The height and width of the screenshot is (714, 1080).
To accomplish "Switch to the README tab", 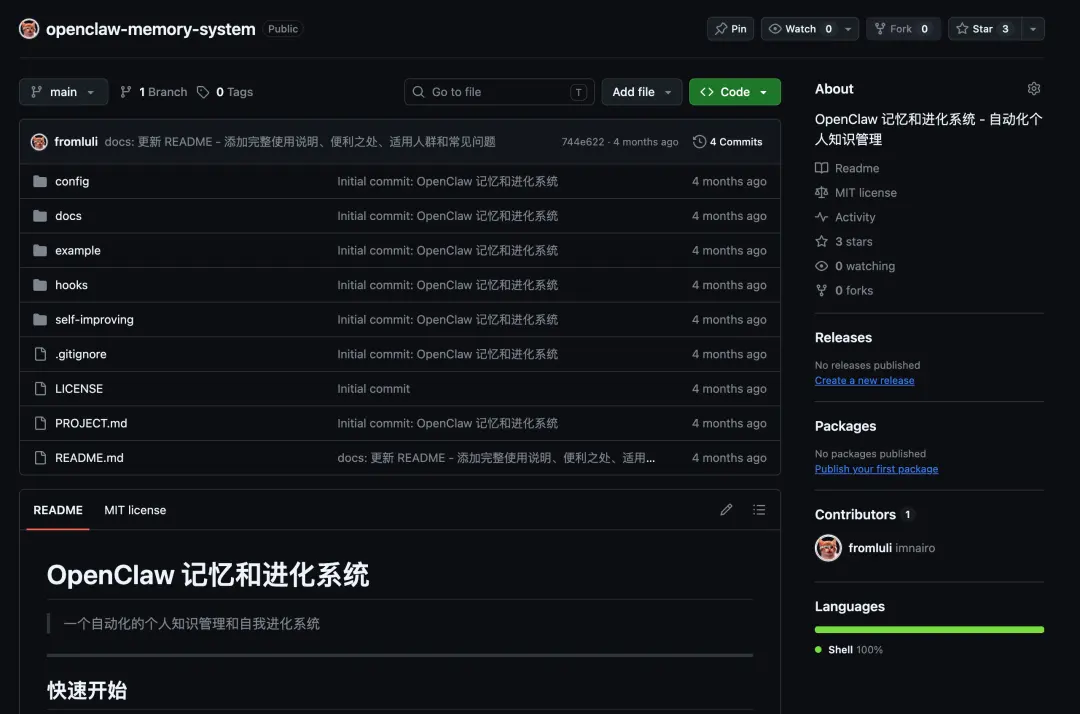I will [x=58, y=510].
